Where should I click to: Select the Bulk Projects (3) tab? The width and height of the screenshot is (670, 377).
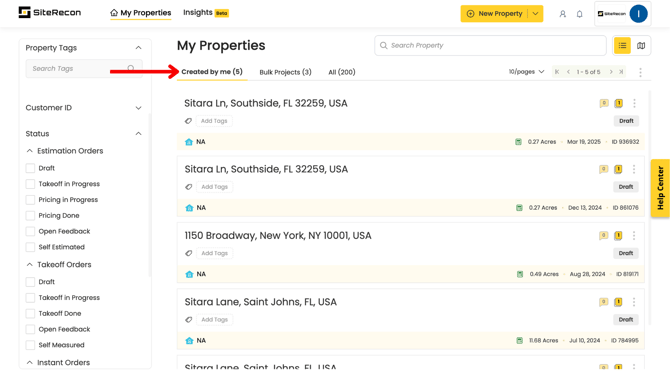click(285, 72)
